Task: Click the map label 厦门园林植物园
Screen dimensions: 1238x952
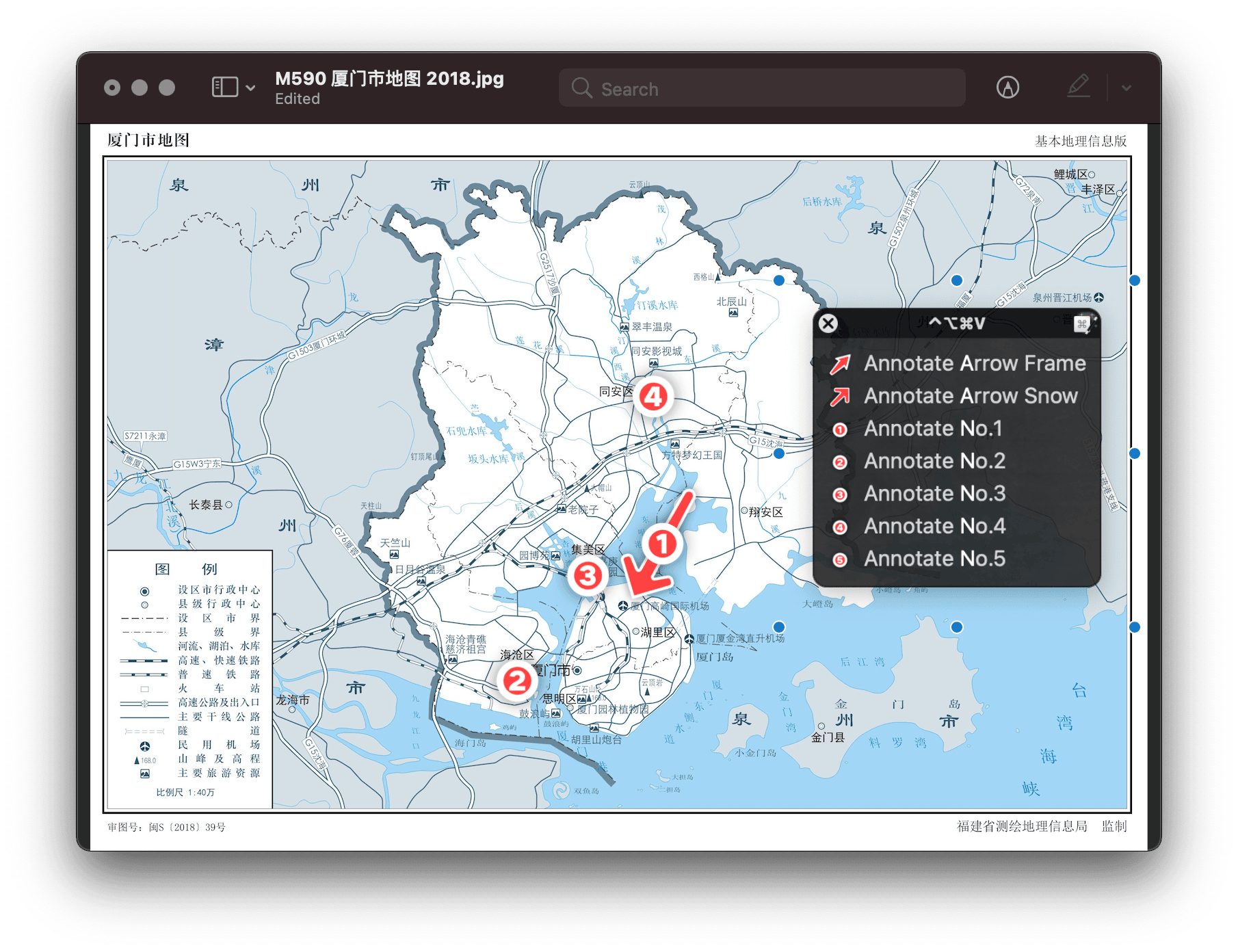Action: tap(614, 709)
